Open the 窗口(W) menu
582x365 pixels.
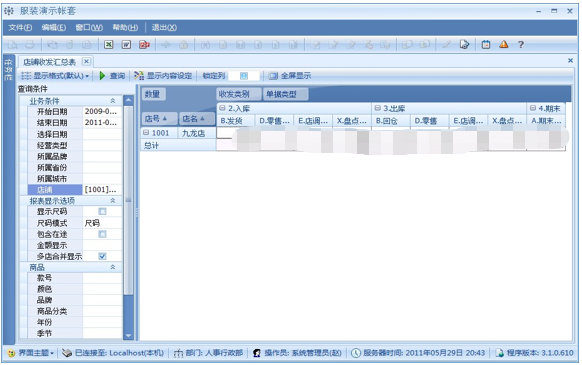tap(89, 27)
